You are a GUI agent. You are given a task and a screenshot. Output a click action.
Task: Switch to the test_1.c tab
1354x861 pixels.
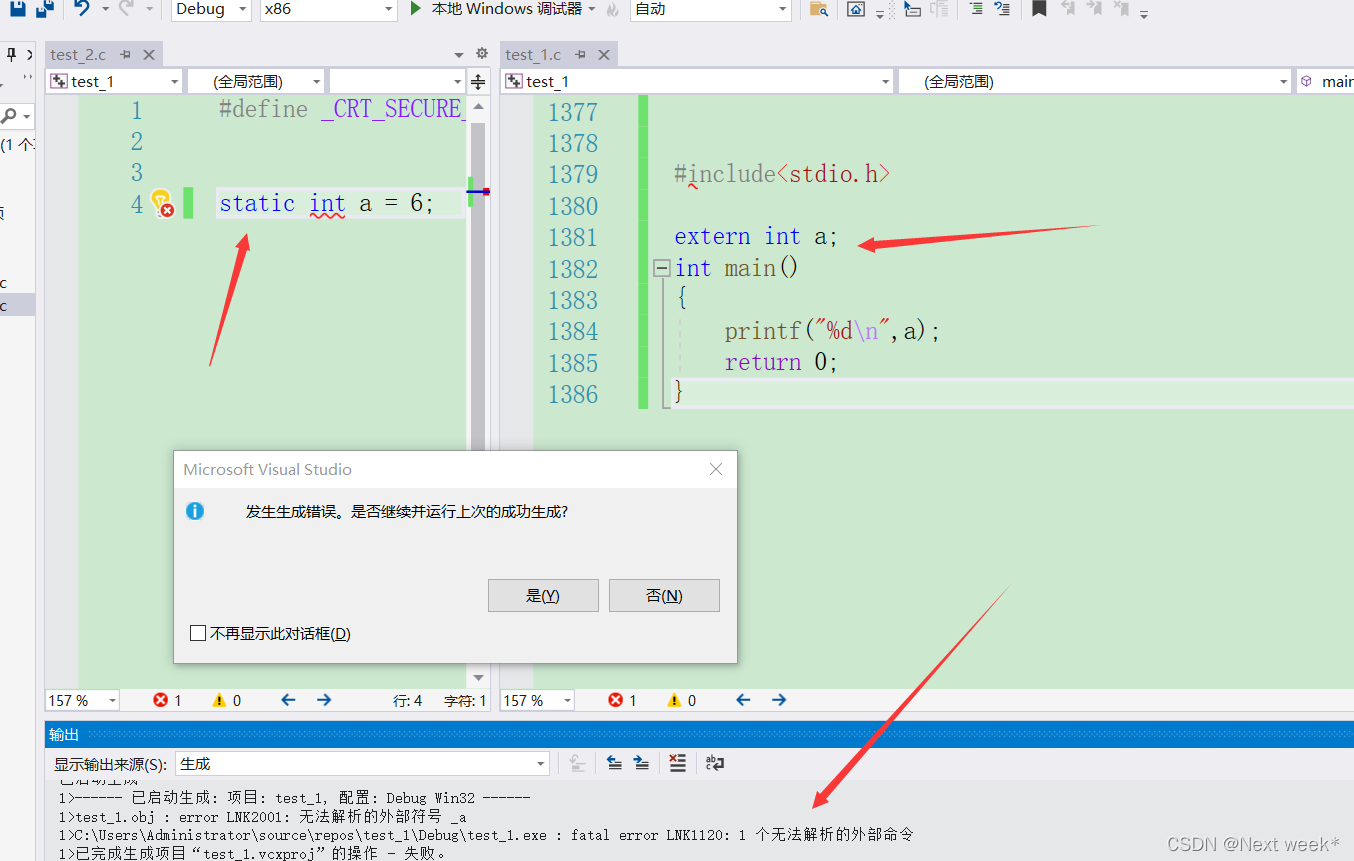click(533, 54)
